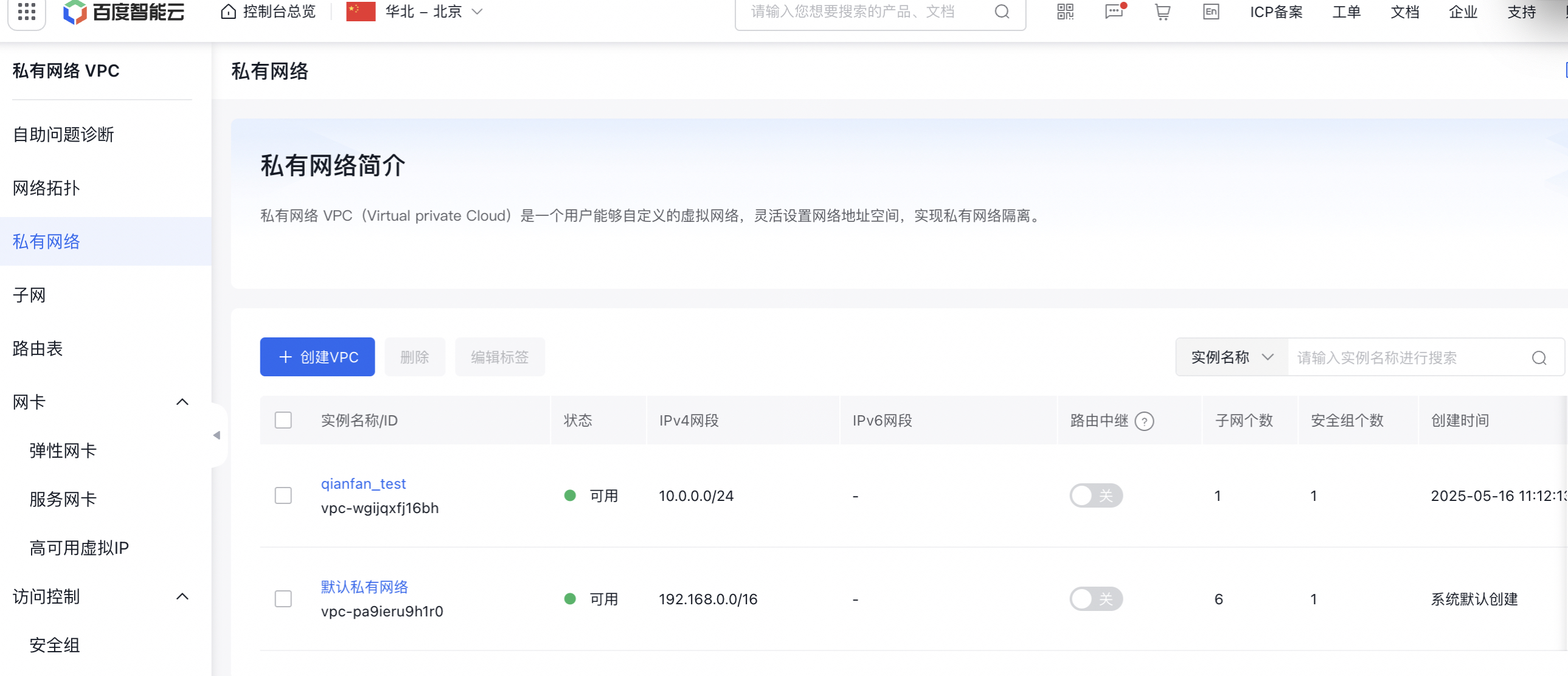The height and width of the screenshot is (676, 1568).
Task: Click the search magnifier in top bar
Action: pos(1002,12)
